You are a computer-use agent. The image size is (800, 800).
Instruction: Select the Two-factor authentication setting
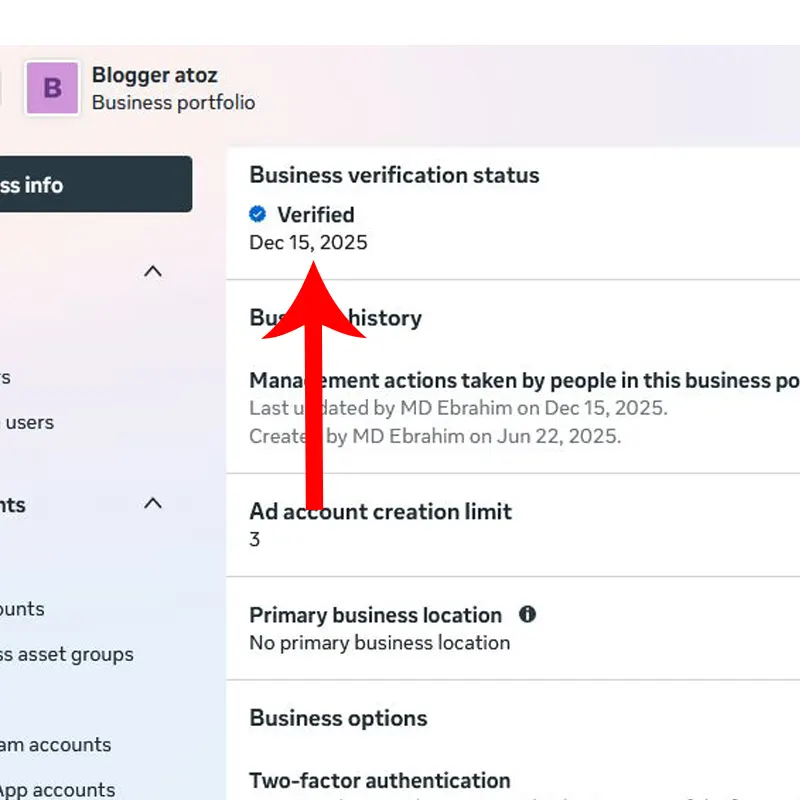(380, 781)
